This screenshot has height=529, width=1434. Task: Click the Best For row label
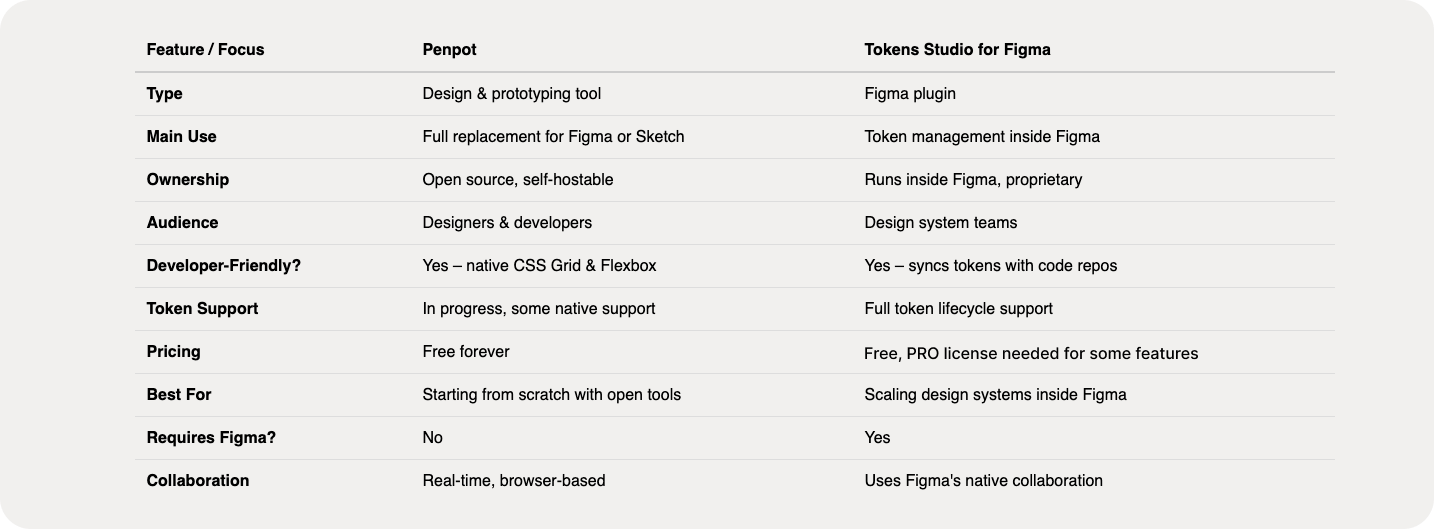[179, 395]
